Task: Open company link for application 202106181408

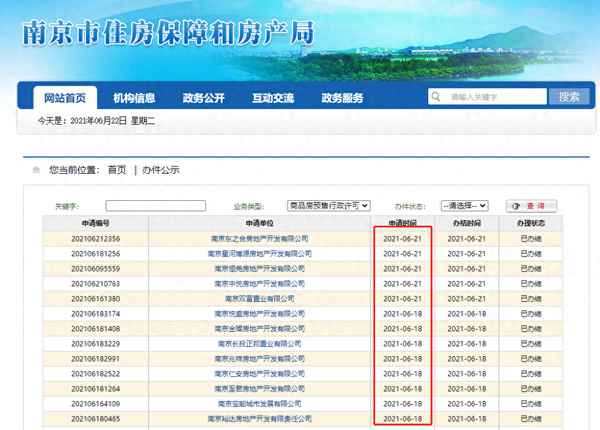Action: pos(259,329)
